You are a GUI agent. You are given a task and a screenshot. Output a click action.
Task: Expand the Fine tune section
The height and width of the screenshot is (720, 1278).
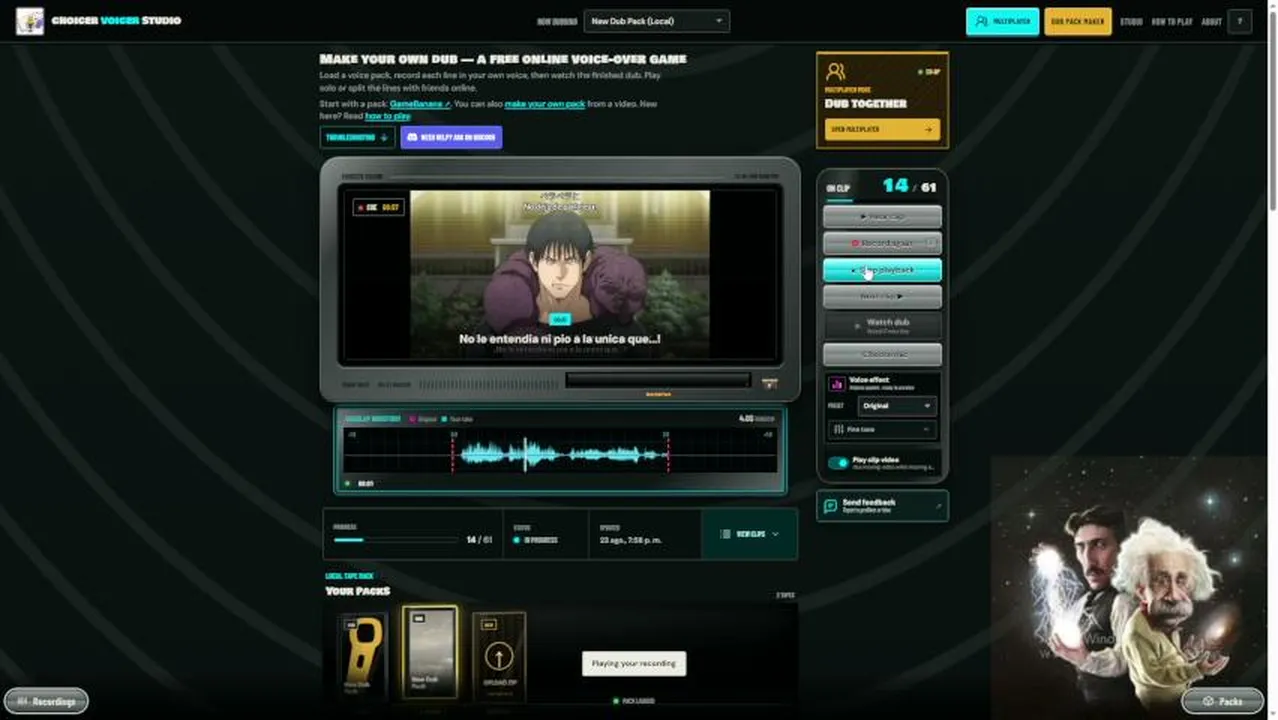tap(882, 429)
